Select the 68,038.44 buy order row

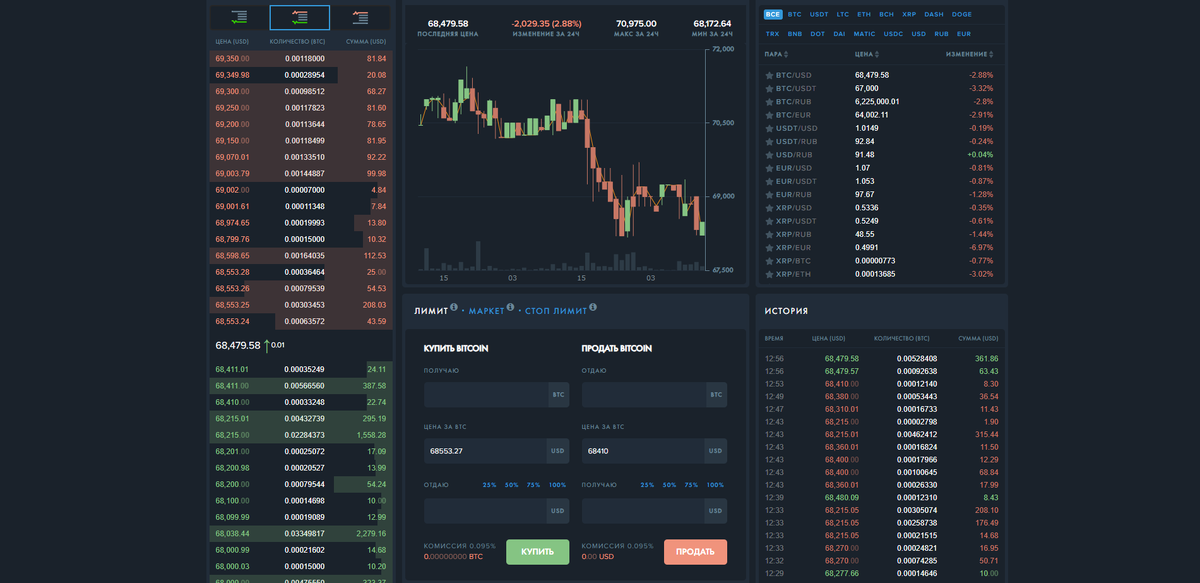click(x=300, y=533)
